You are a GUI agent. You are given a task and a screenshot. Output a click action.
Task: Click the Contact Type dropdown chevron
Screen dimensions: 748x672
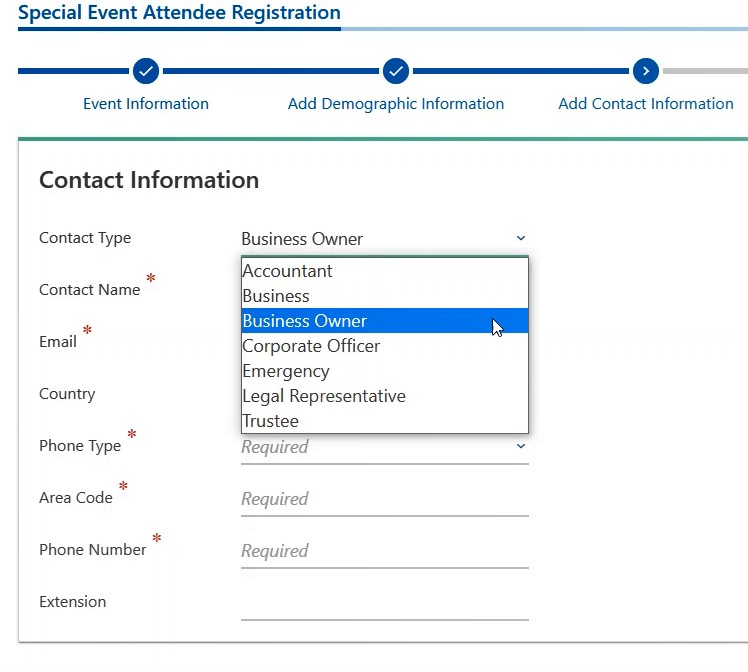[521, 238]
